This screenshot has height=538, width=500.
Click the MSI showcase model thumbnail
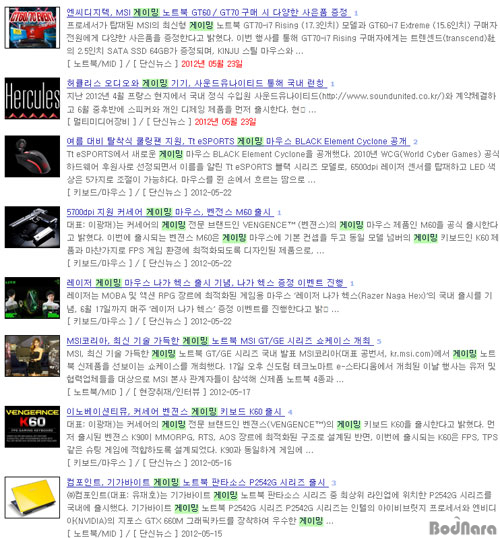(x=32, y=356)
